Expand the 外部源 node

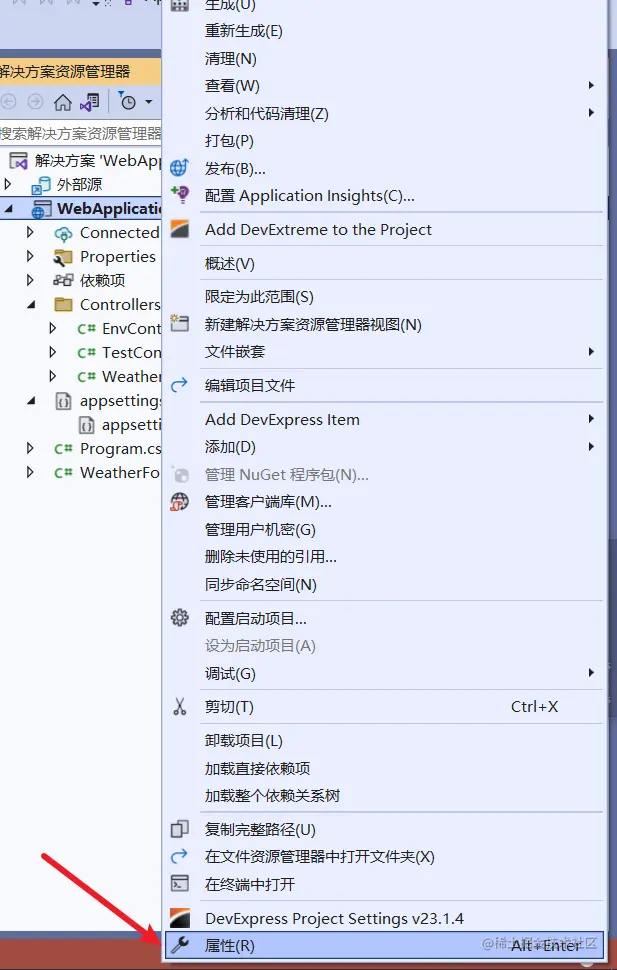click(x=7, y=184)
